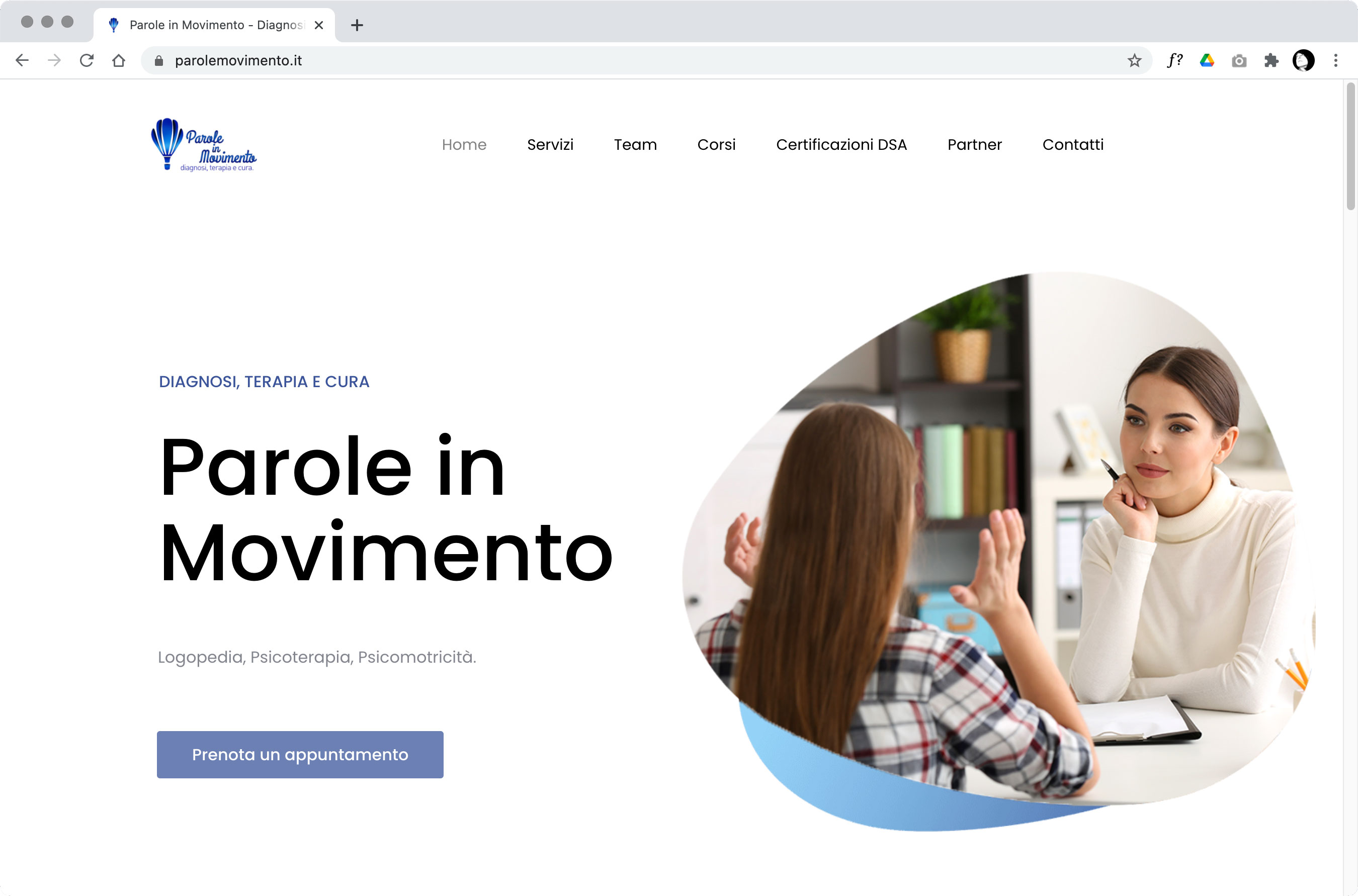Open the Google Drive extension icon
Screen dimensions: 1358x896
1207,60
